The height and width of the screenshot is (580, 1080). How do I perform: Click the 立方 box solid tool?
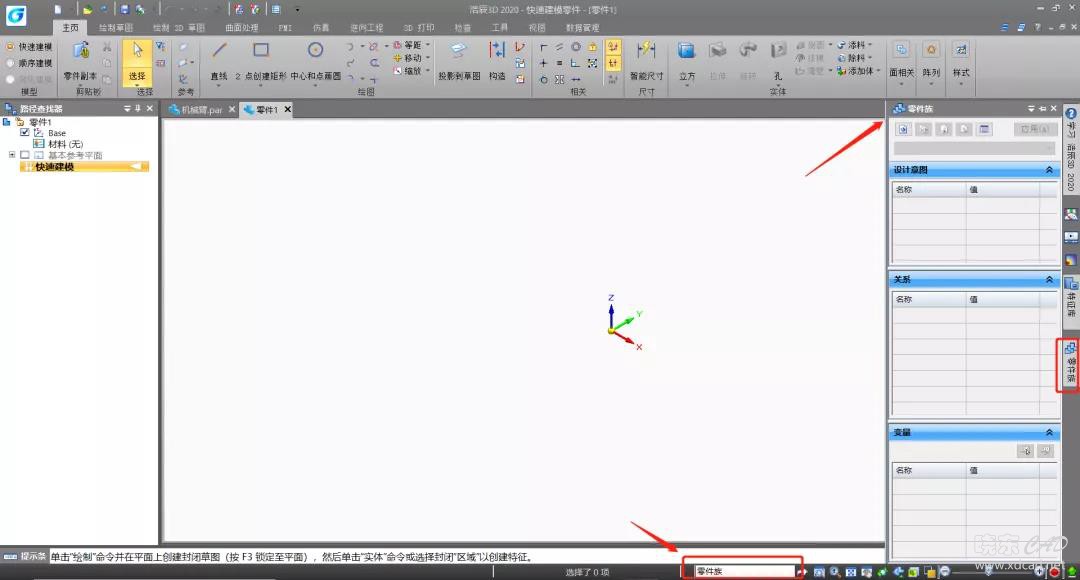pyautogui.click(x=687, y=58)
